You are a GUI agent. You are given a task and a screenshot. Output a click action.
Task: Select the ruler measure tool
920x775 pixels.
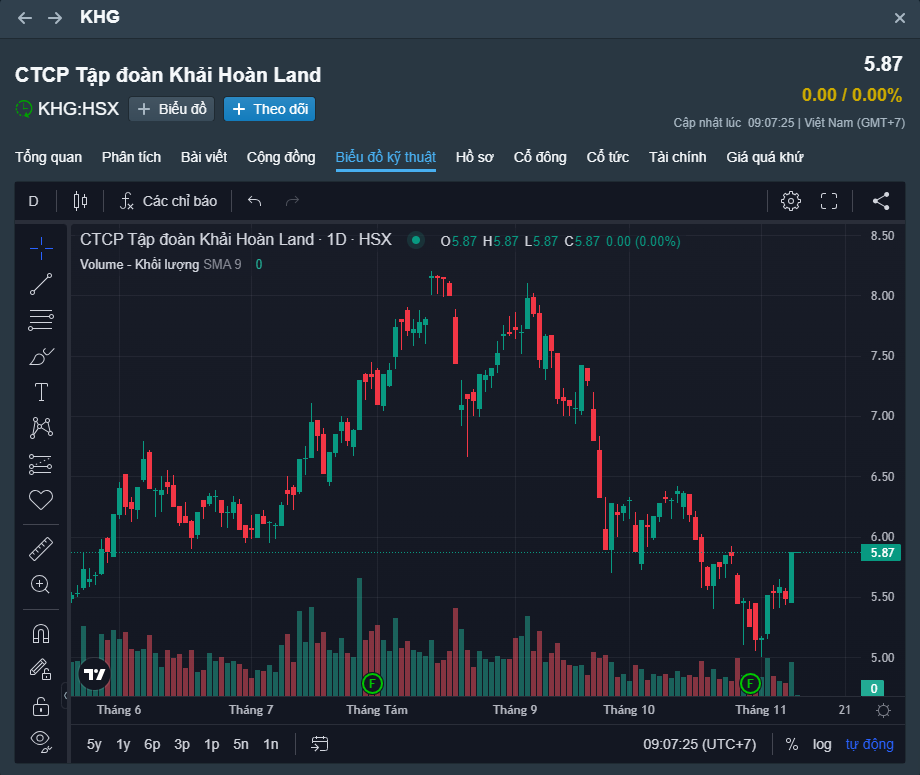(41, 549)
